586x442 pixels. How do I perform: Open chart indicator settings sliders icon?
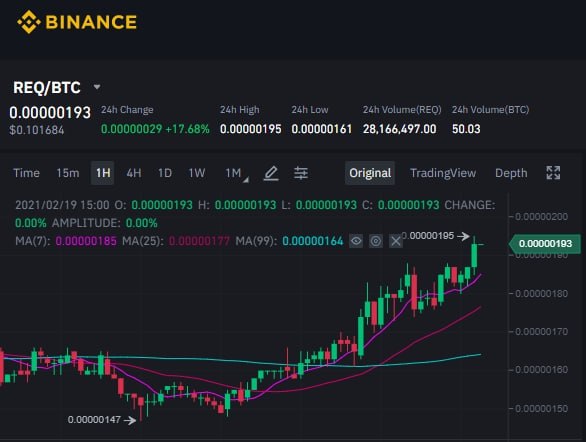pos(301,173)
